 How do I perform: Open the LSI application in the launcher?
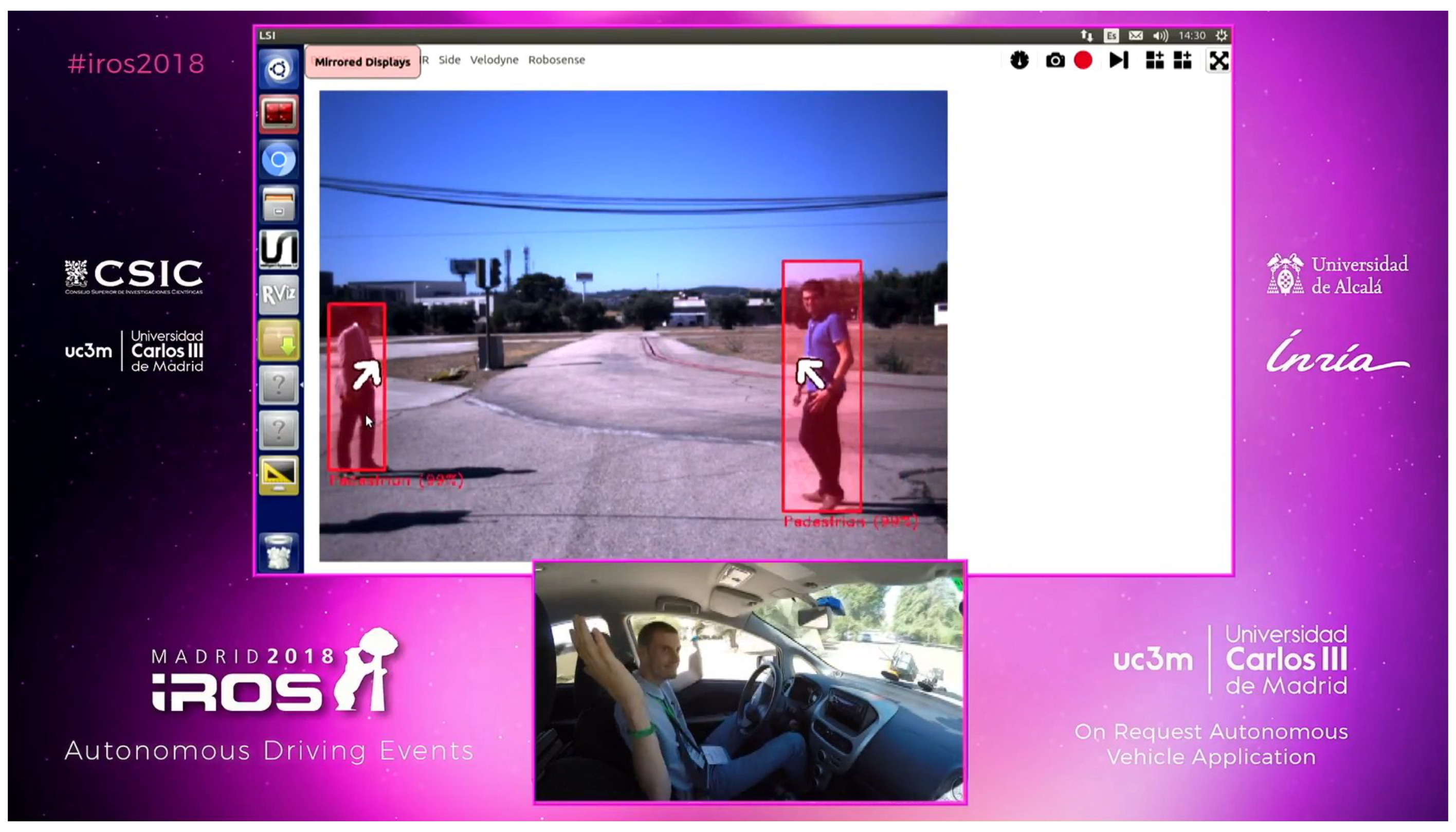point(278,250)
